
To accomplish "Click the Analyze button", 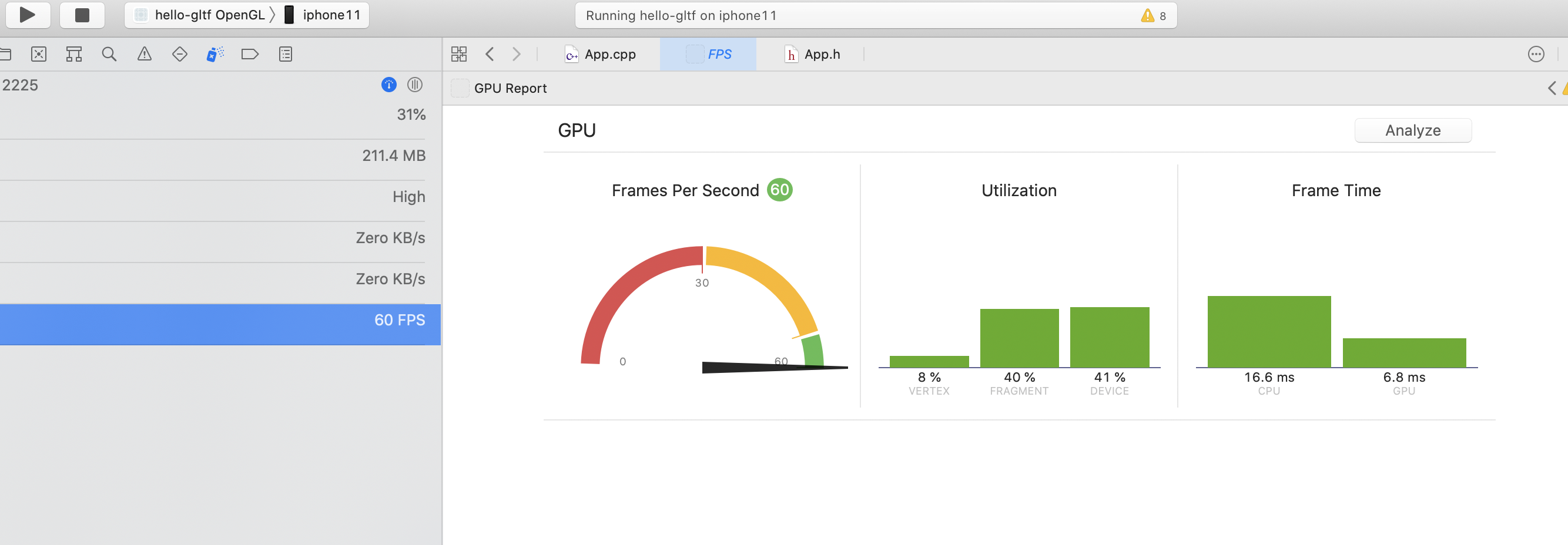I will coord(1413,130).
